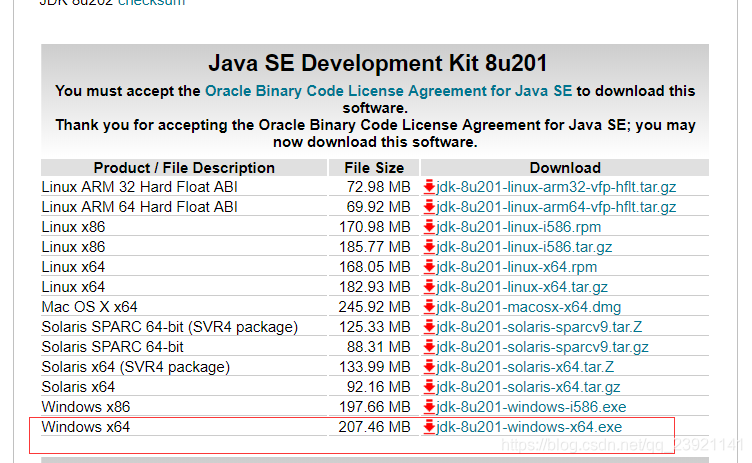Viewport: 752px width, 463px height.
Task: Click the 69.92 MB file size
Action: click(x=378, y=207)
